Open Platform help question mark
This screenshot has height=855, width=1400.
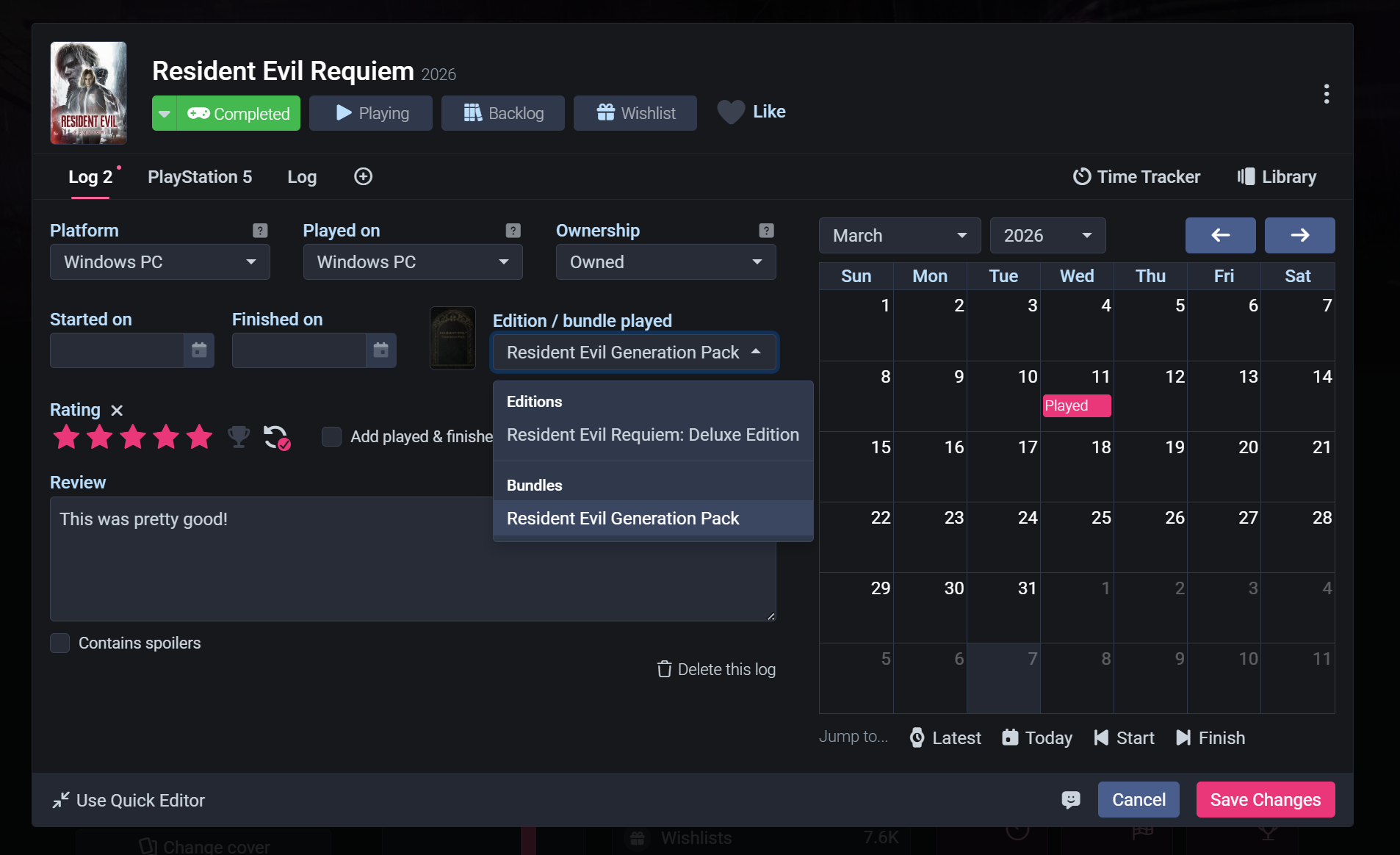point(260,231)
